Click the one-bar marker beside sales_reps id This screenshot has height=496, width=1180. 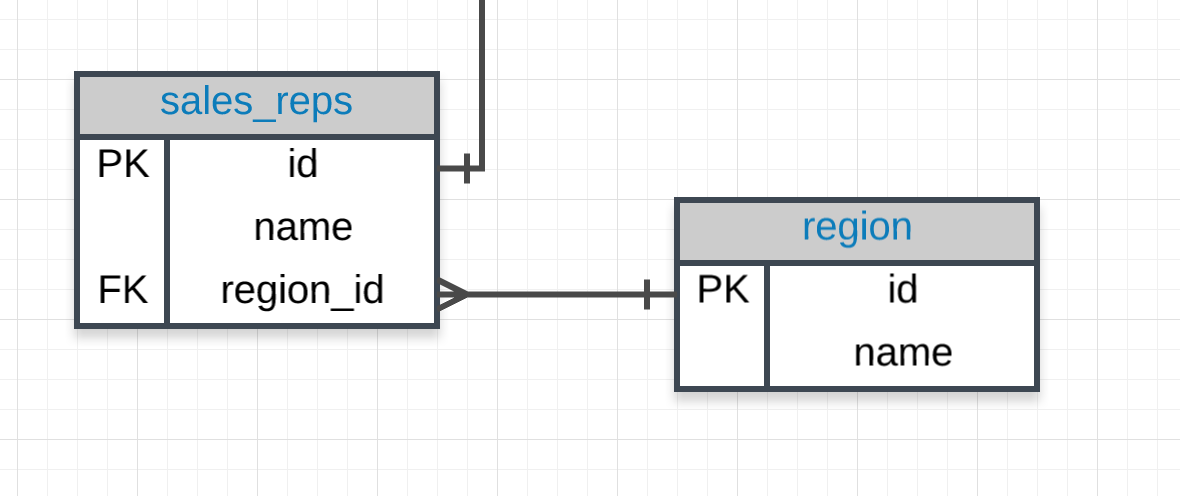click(467, 169)
